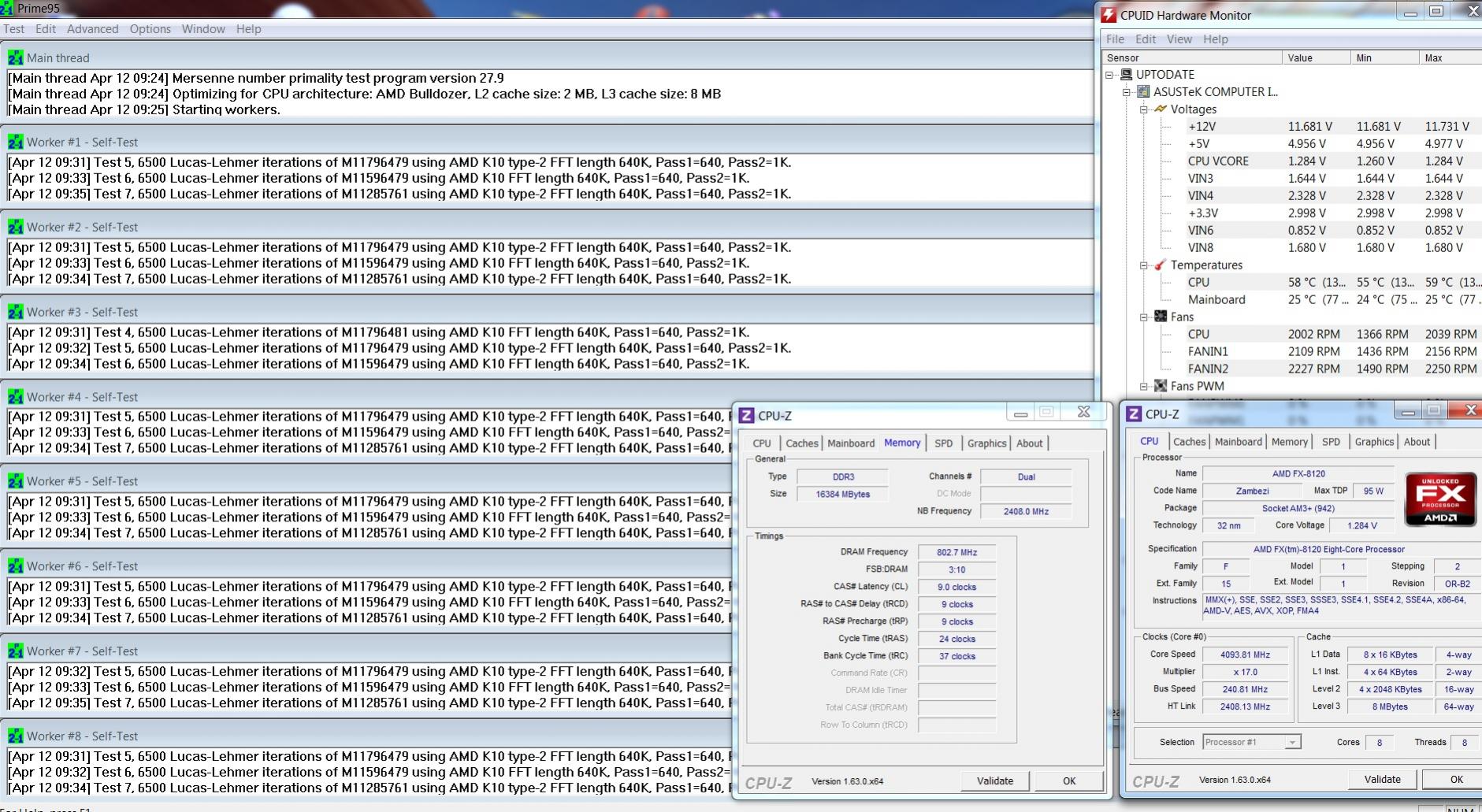
Task: Click the UPTODATE computer icon
Action: [1127, 74]
